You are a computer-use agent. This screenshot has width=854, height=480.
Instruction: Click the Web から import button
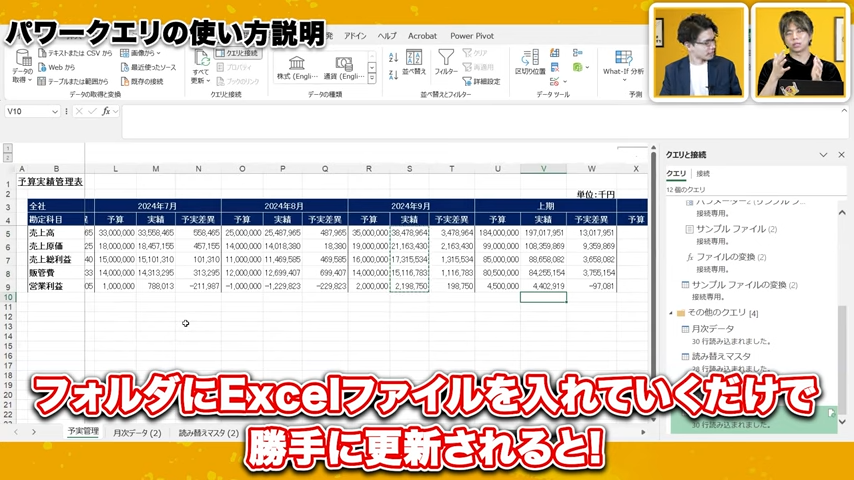click(57, 68)
